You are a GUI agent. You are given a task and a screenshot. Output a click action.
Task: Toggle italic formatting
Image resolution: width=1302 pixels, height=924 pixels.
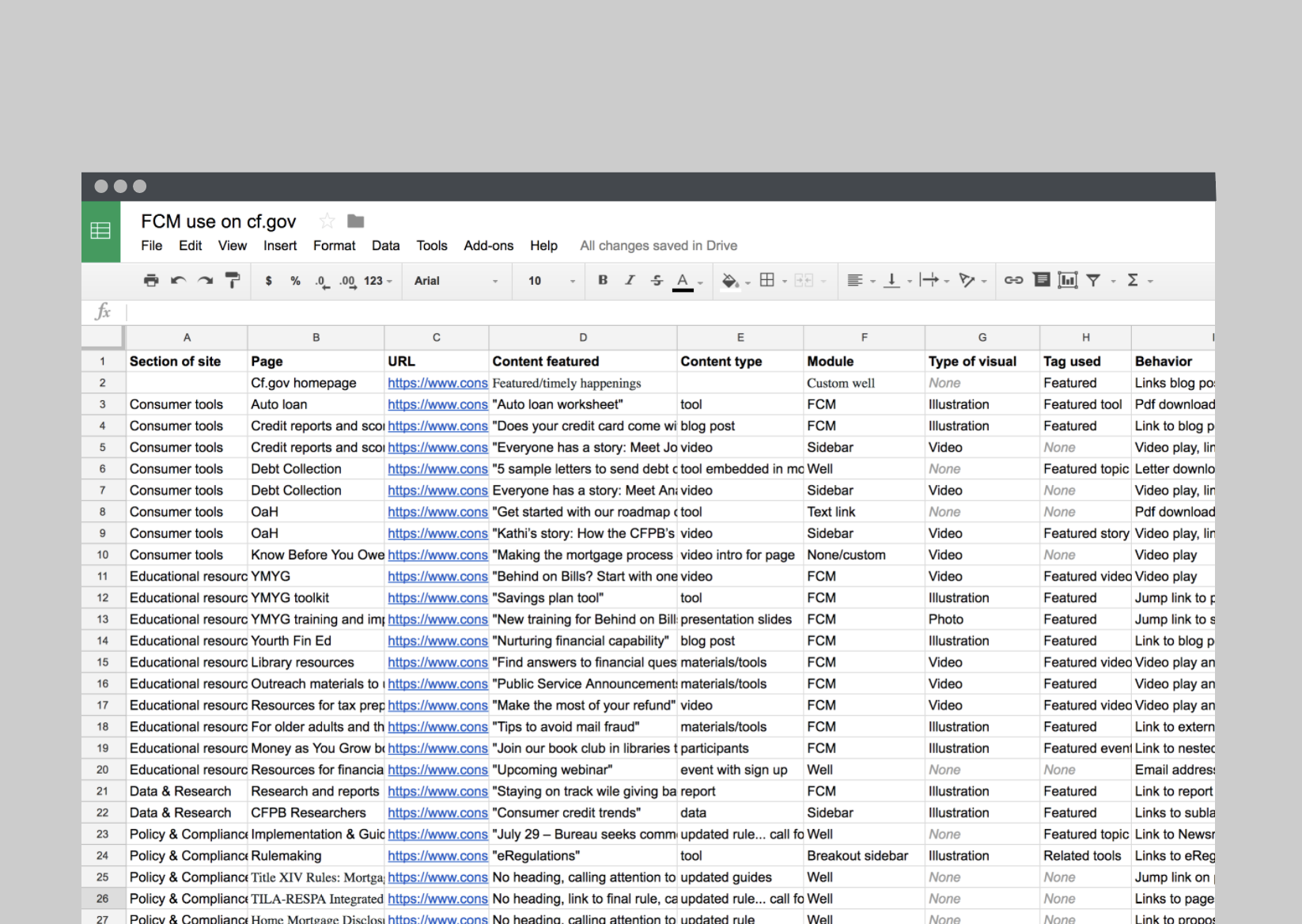pyautogui.click(x=630, y=280)
